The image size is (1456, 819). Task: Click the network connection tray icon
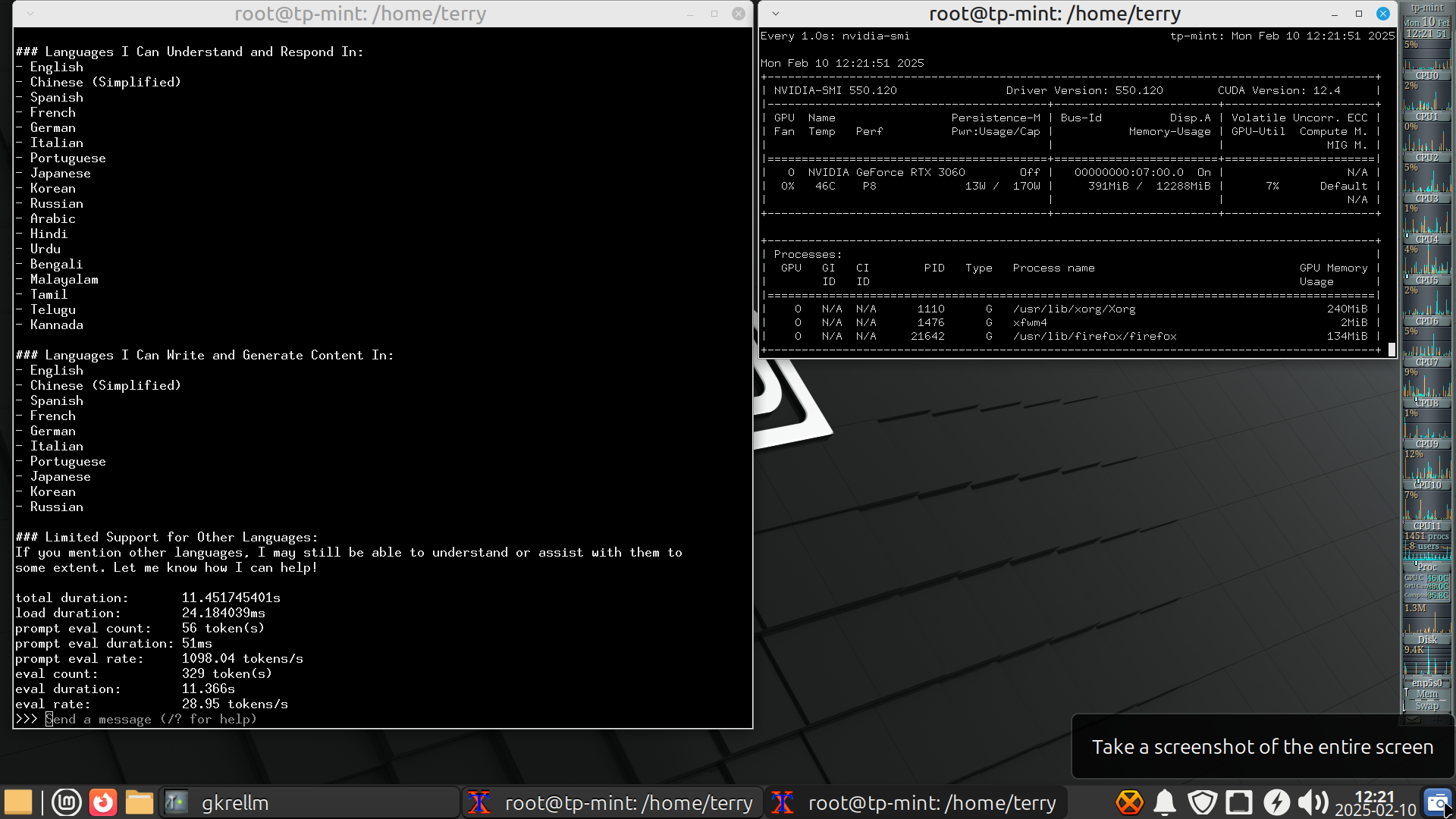(x=1239, y=802)
